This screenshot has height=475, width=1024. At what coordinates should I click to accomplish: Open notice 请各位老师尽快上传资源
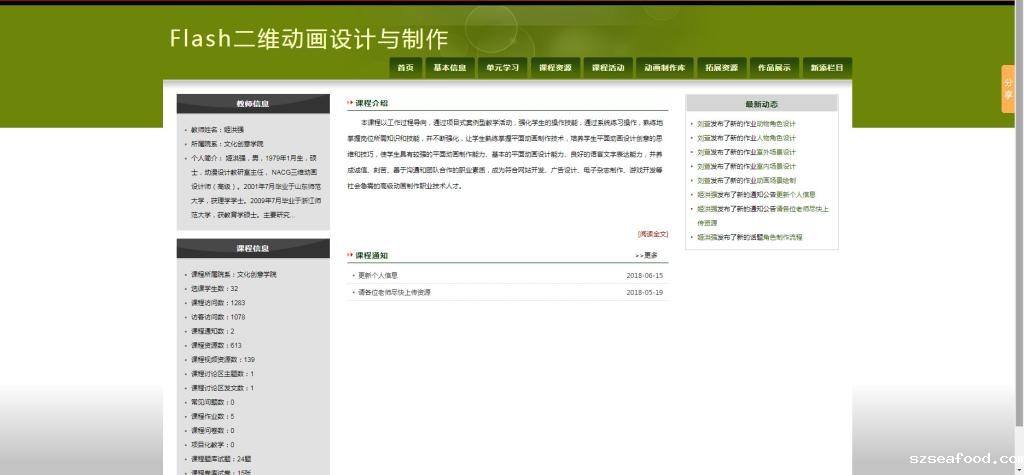click(394, 293)
